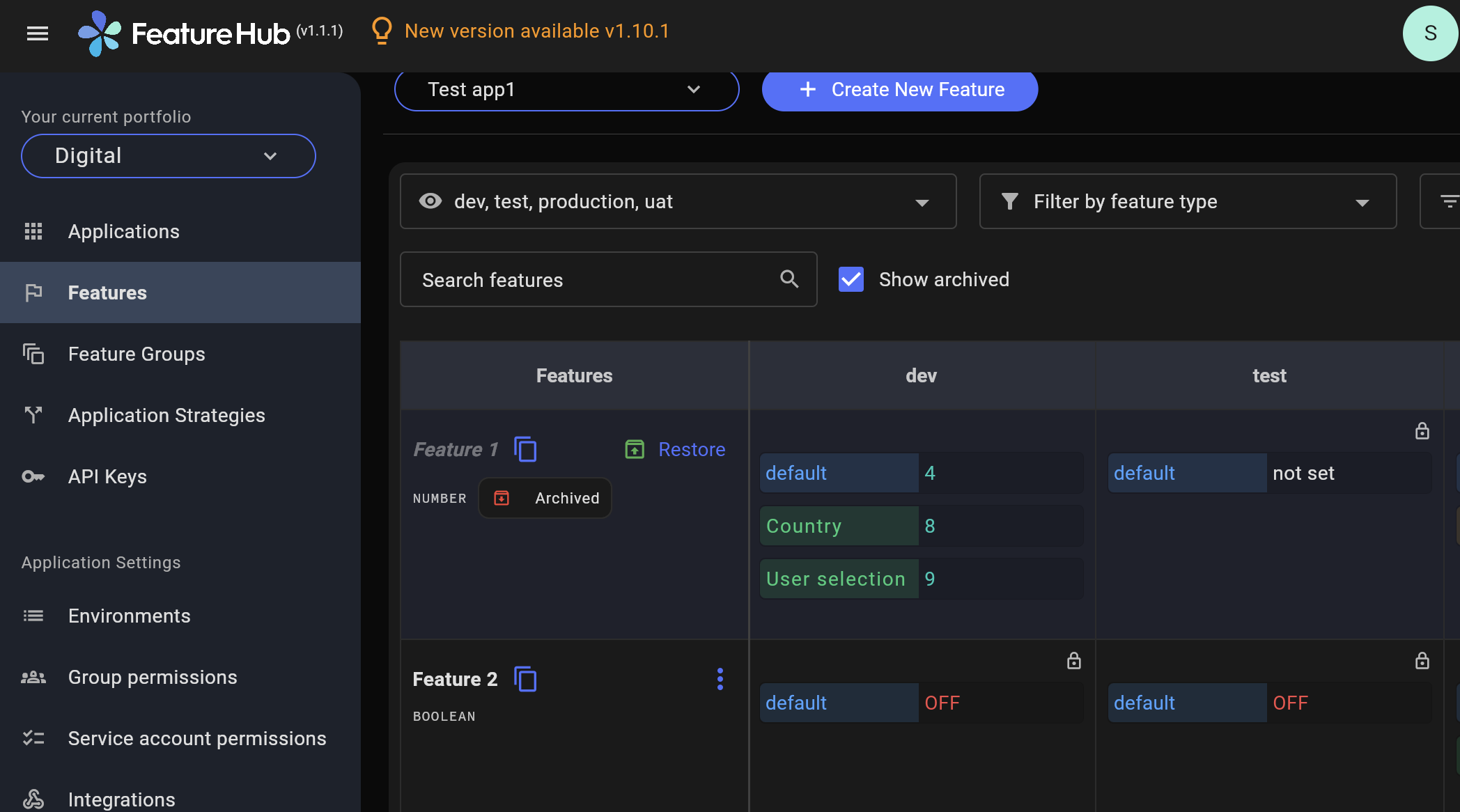
Task: Click the Group permissions people icon
Action: [33, 677]
